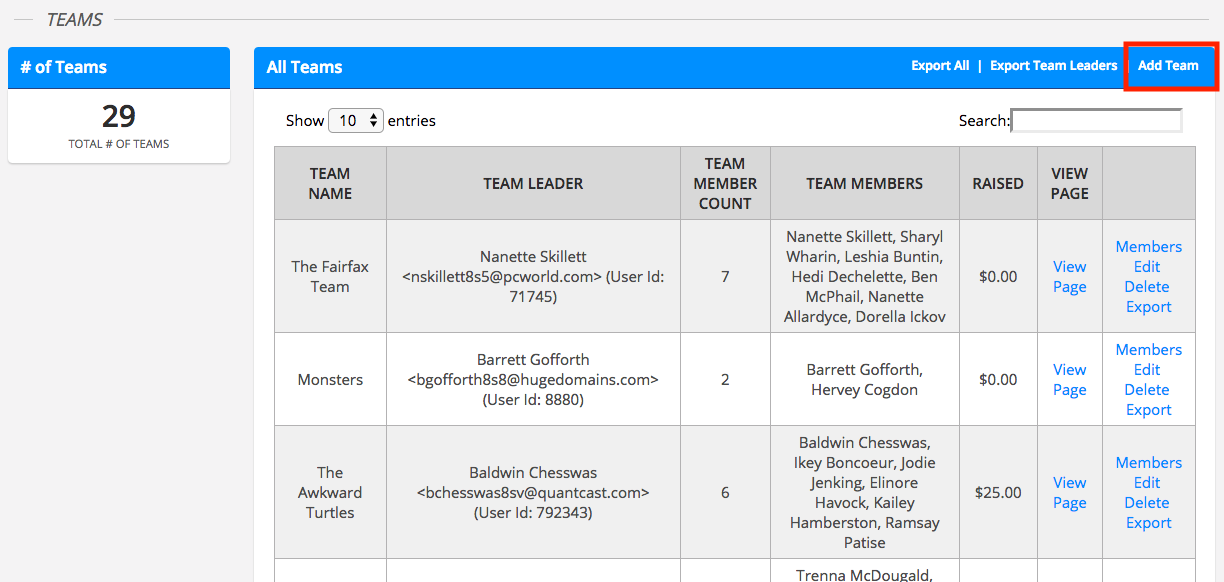Viewport: 1224px width, 582px height.
Task: Edit The Awkward Turtles team
Action: tap(1147, 483)
